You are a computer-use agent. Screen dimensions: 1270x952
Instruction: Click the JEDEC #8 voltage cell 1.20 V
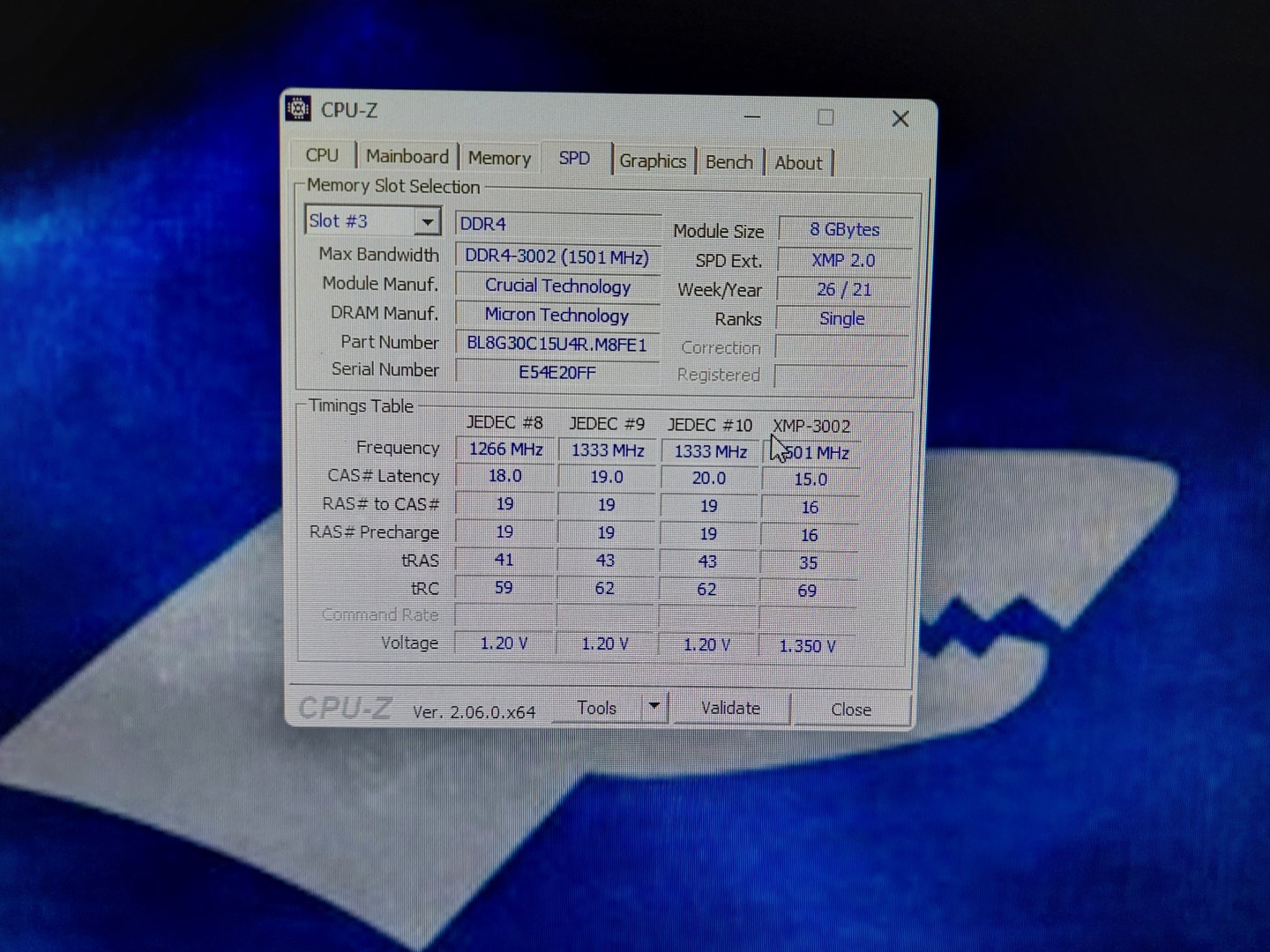coord(504,643)
